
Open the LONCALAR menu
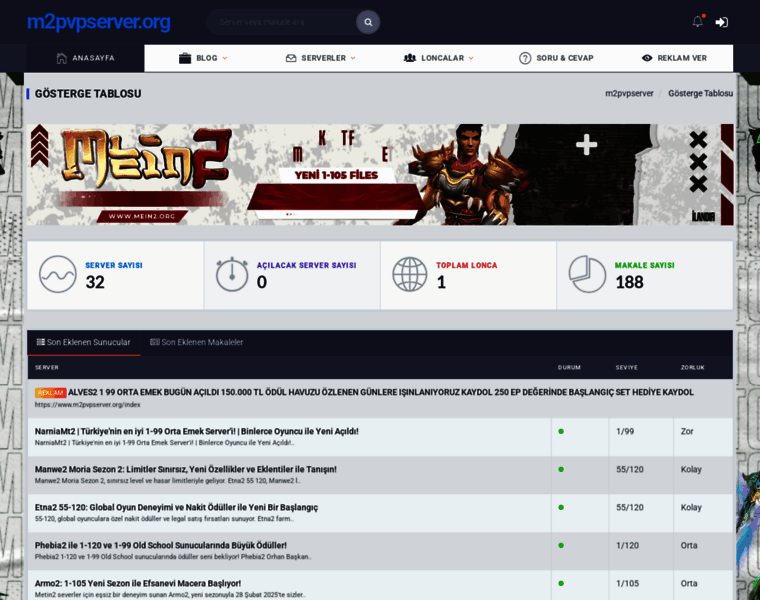pos(439,58)
